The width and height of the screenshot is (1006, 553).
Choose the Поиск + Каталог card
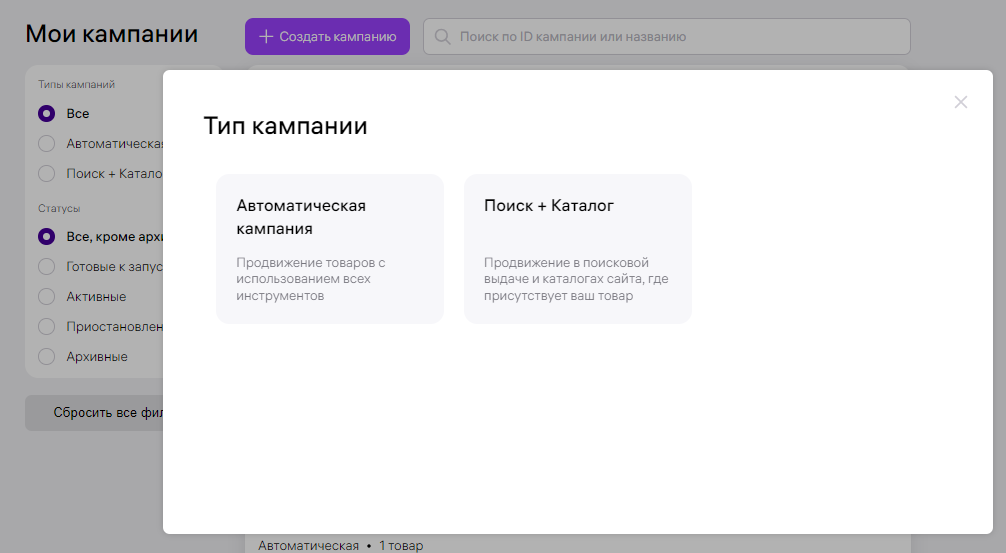click(577, 249)
